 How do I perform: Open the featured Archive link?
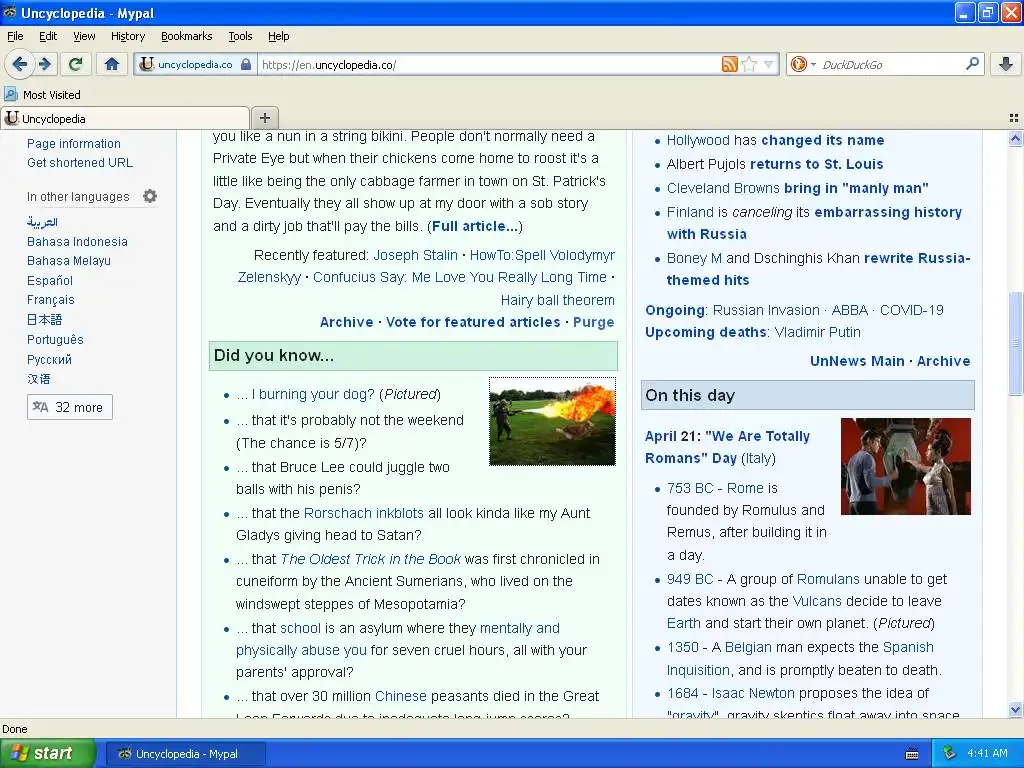[x=346, y=322]
